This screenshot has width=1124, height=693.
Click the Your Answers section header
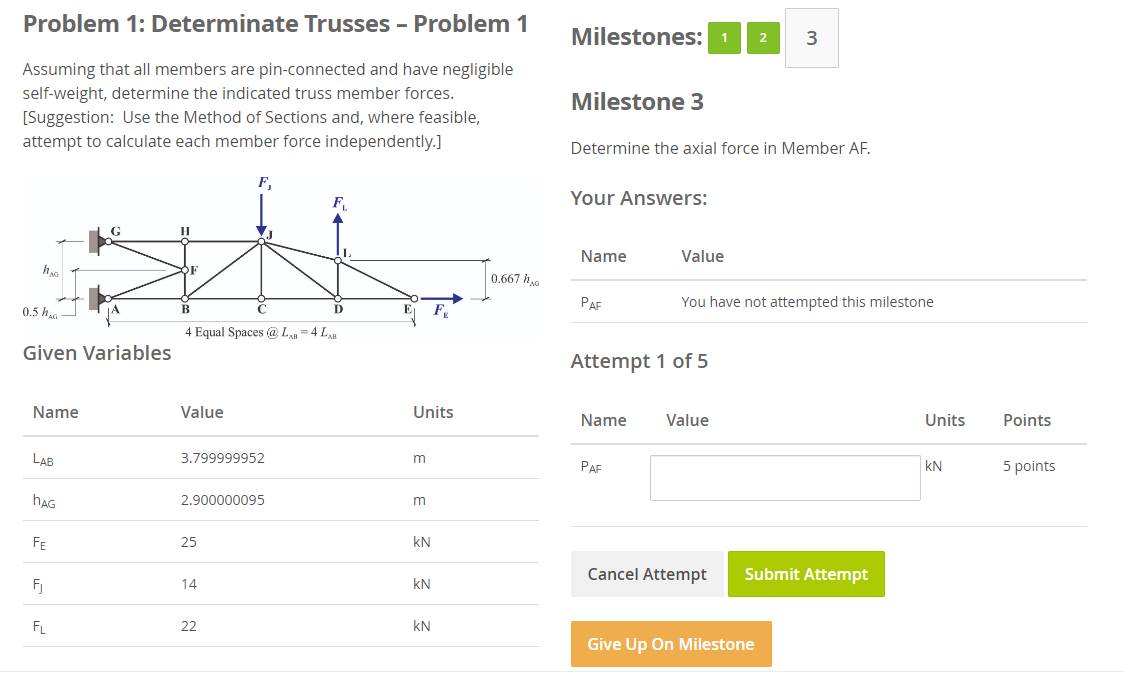[638, 197]
